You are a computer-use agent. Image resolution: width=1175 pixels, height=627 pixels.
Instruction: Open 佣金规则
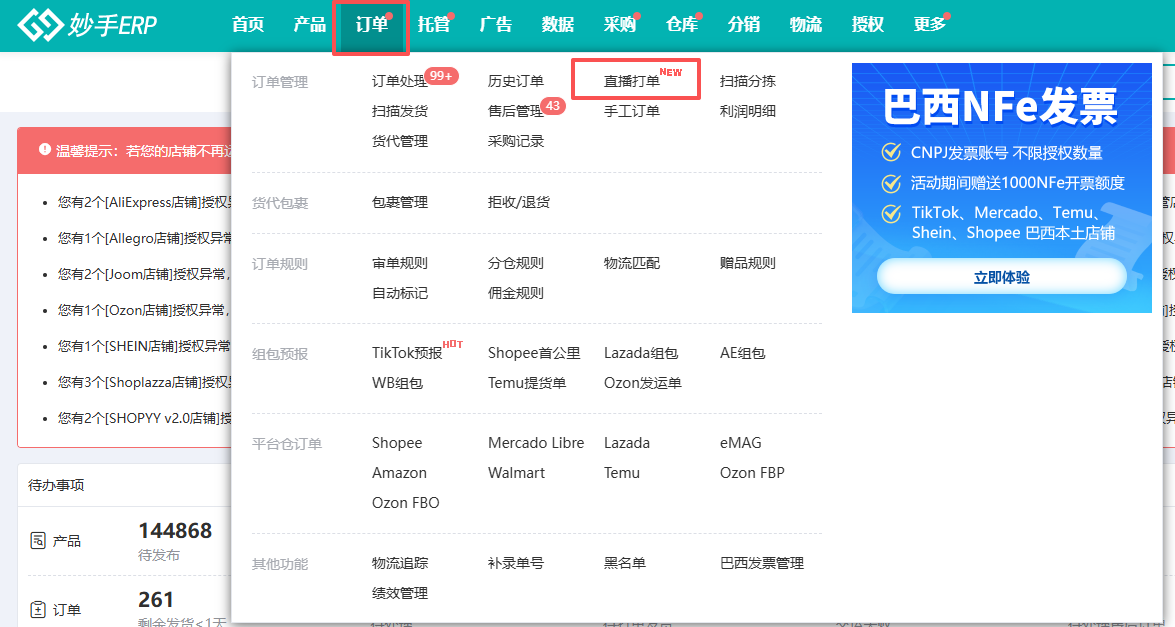[516, 293]
